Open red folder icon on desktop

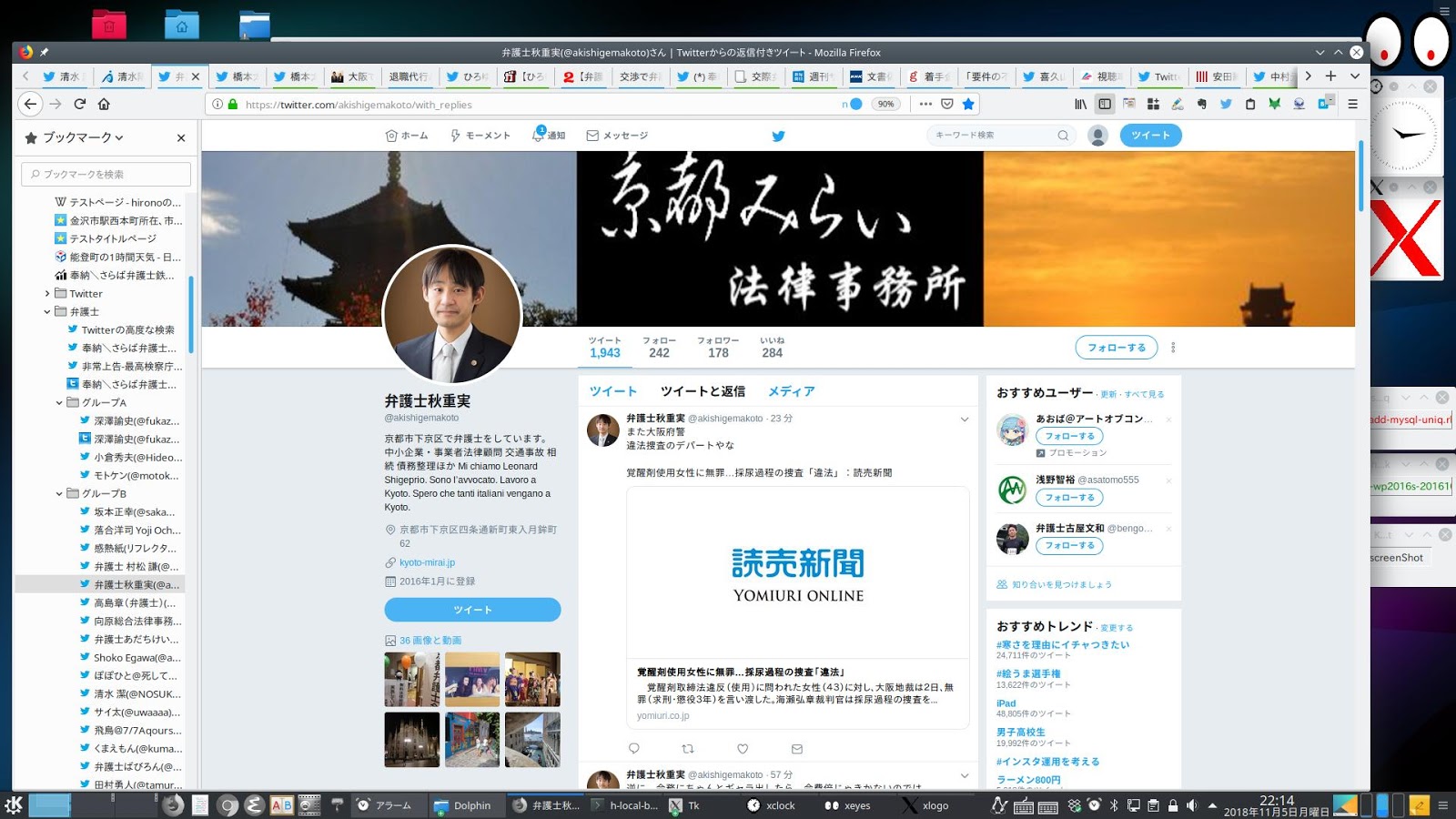pyautogui.click(x=109, y=25)
